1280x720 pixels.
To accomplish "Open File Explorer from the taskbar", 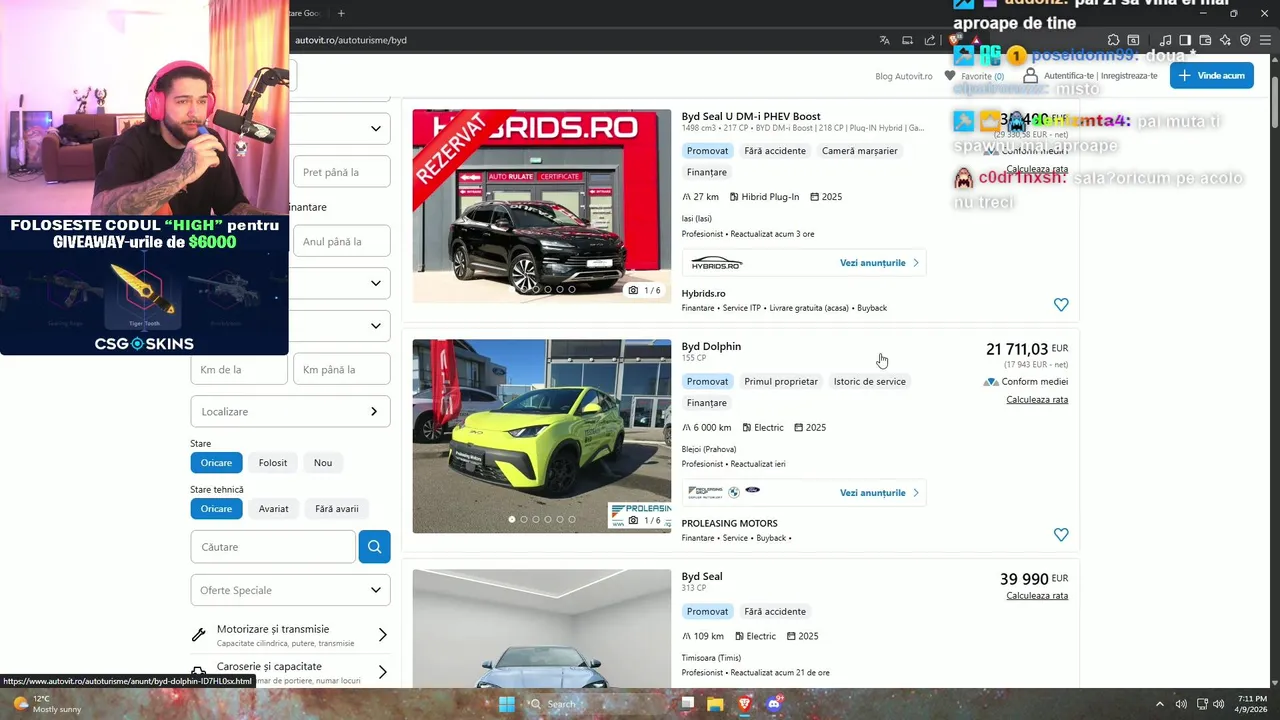I will [x=715, y=704].
